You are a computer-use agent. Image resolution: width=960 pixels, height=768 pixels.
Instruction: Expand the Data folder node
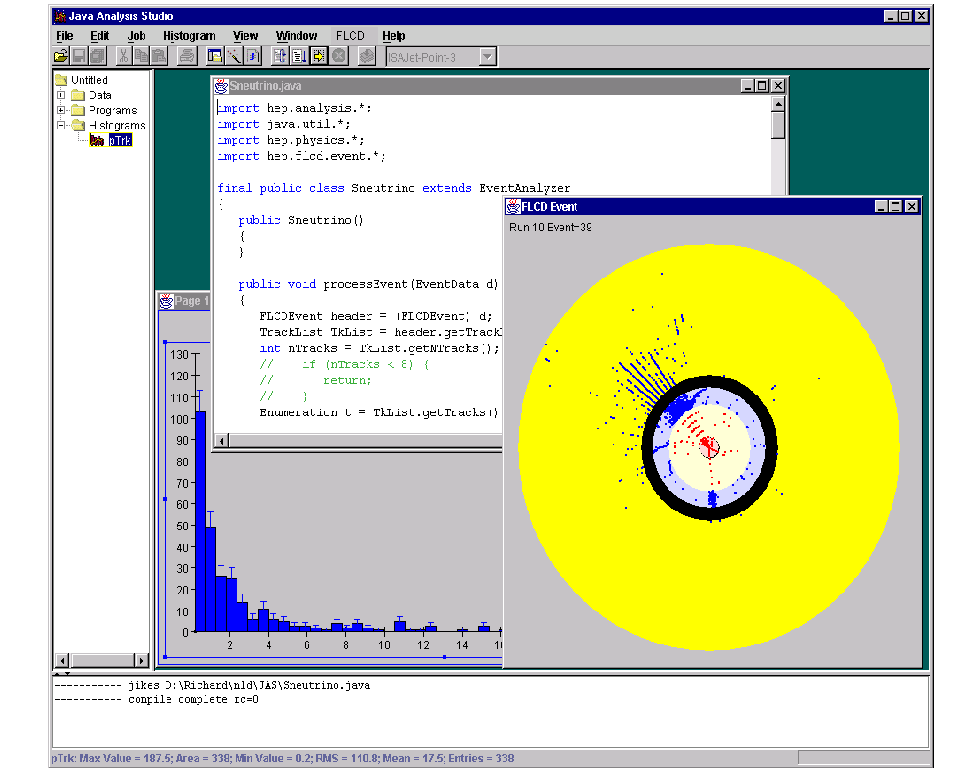tap(62, 95)
